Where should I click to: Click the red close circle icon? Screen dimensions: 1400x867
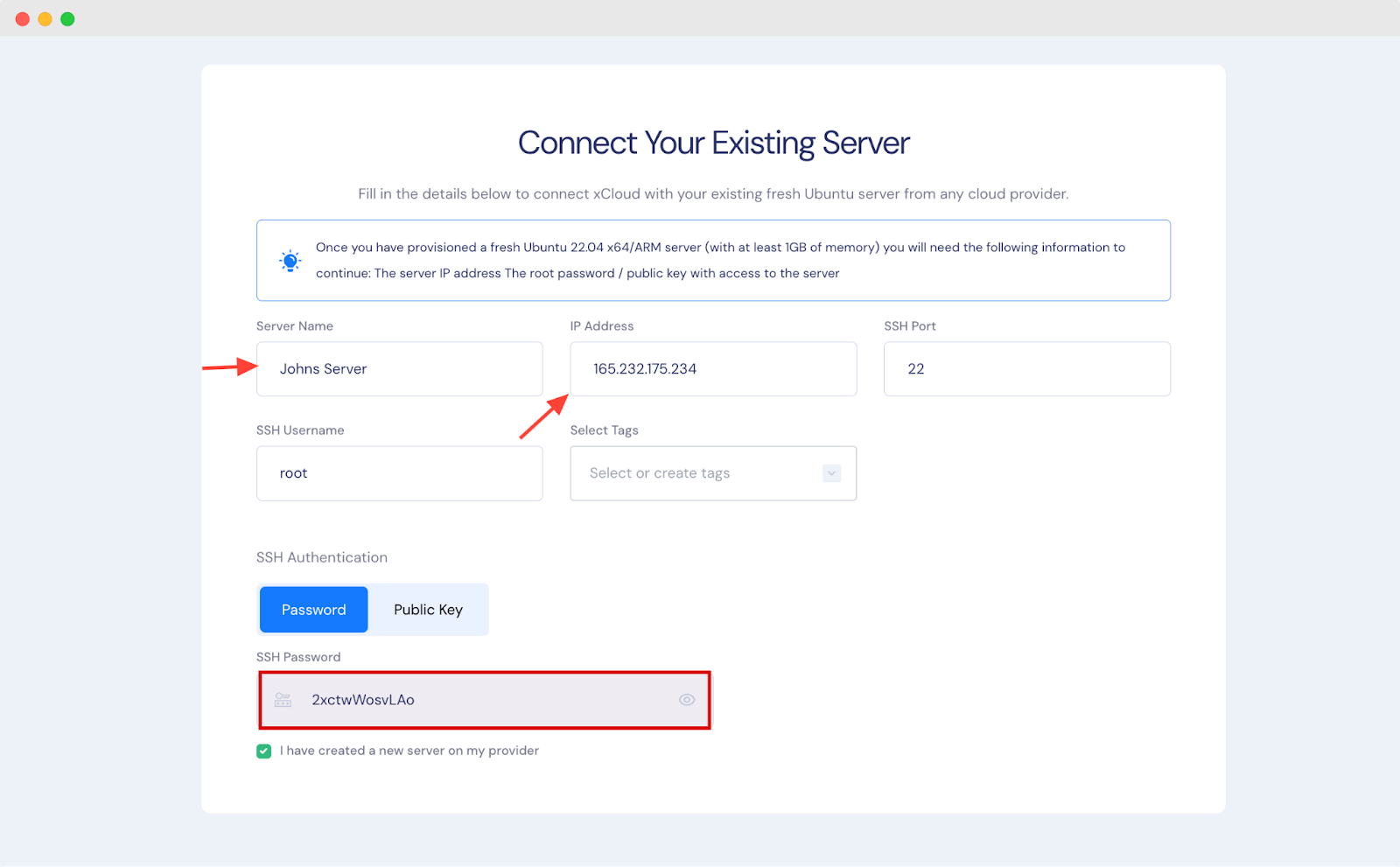click(22, 17)
